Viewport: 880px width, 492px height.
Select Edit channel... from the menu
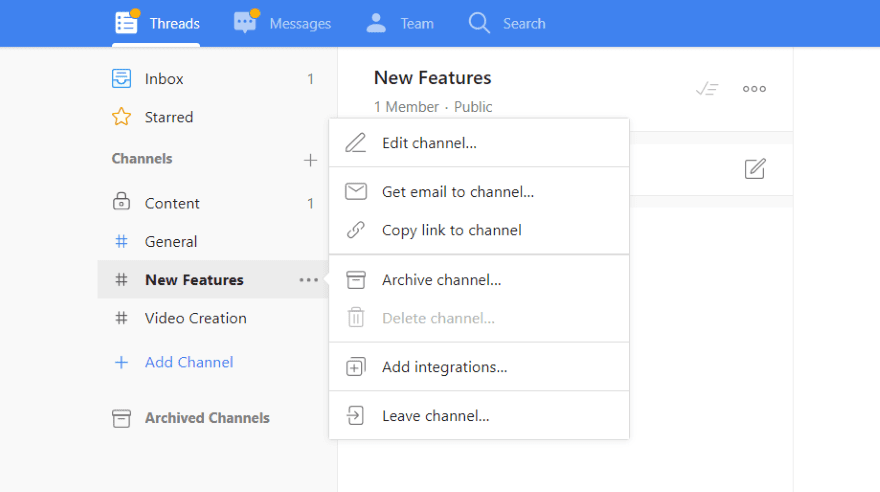(429, 143)
